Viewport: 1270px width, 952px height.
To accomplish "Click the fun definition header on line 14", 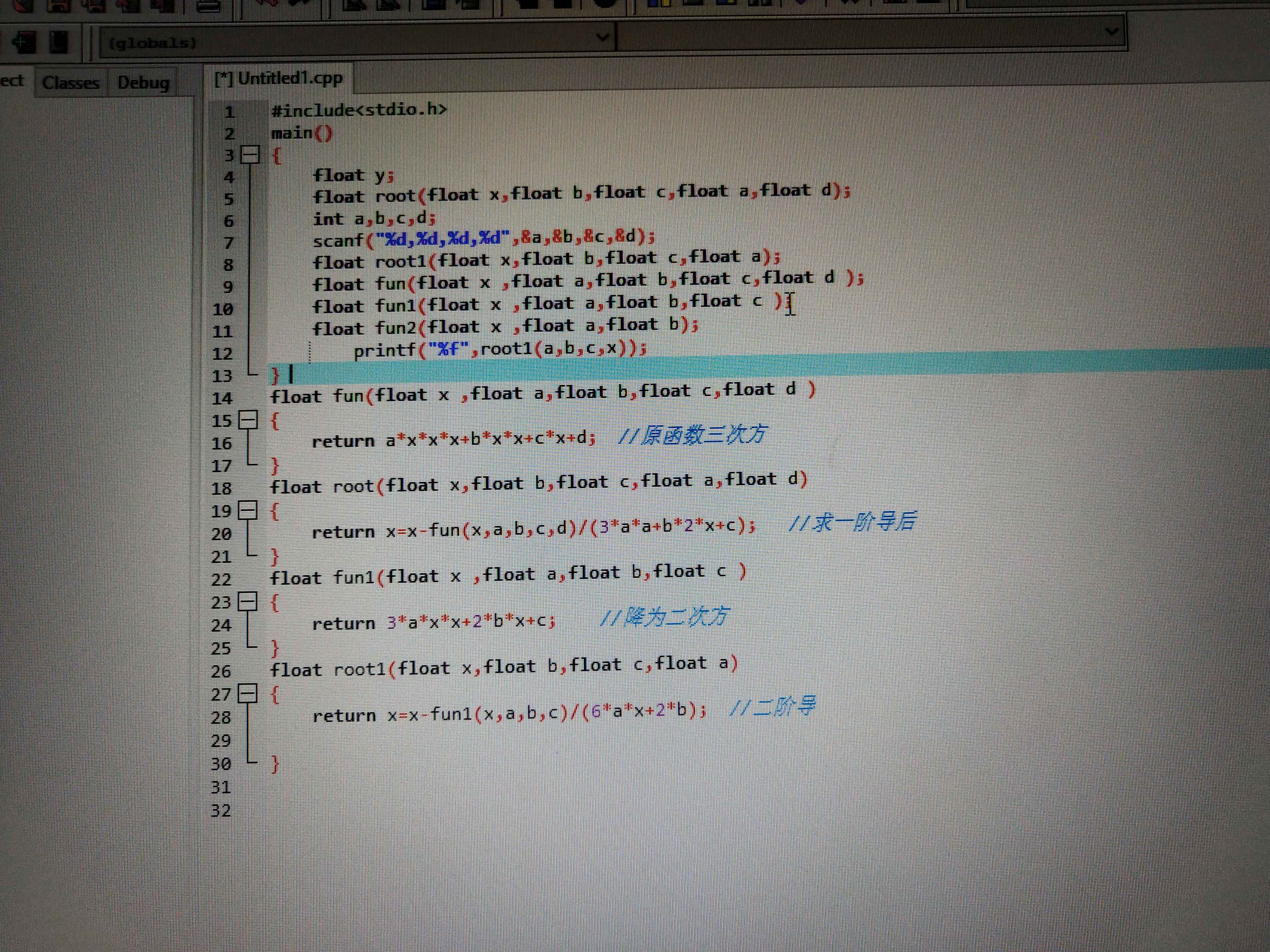I will (543, 394).
